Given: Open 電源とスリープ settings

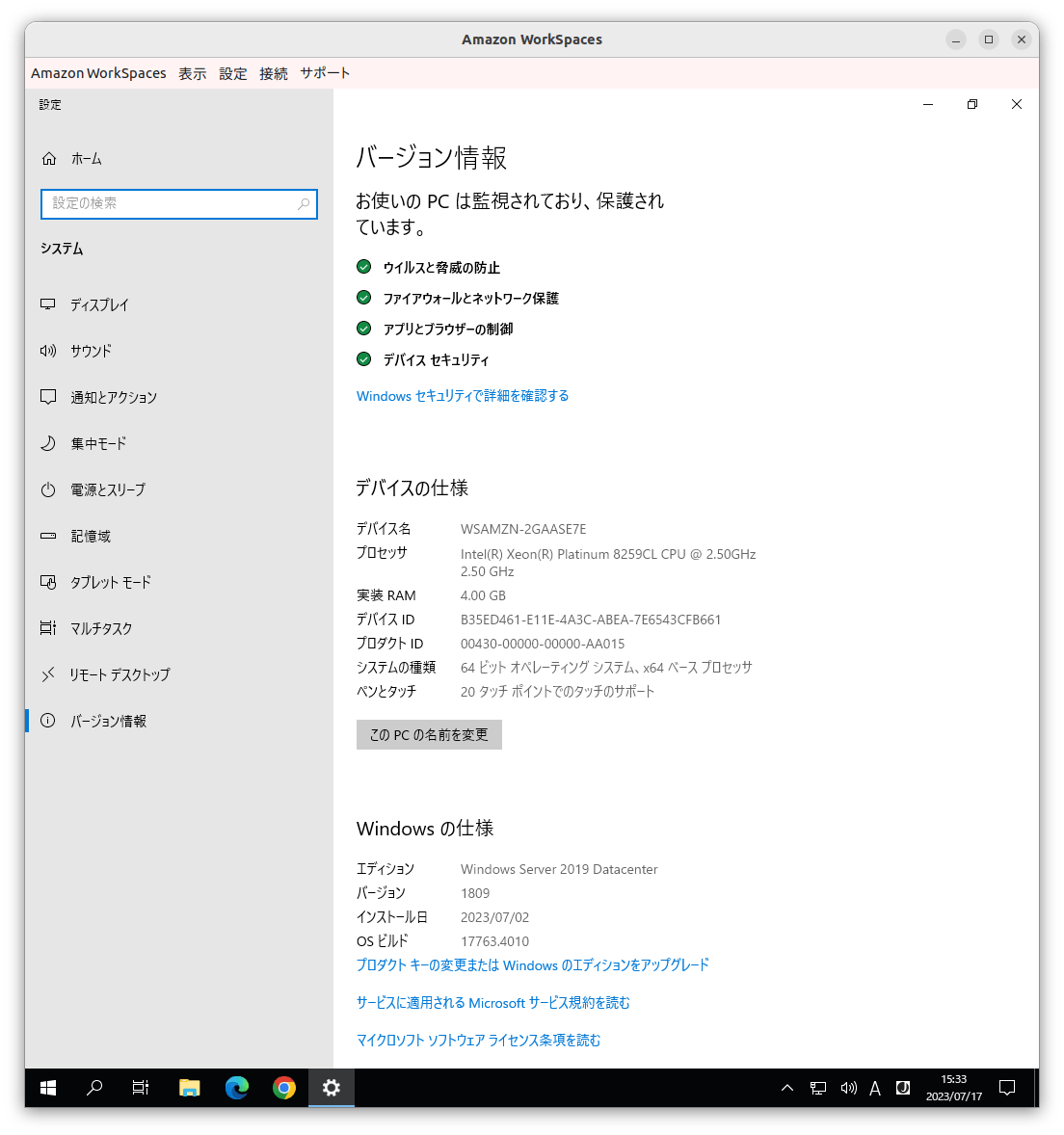Looking at the screenshot, I should click(x=109, y=489).
